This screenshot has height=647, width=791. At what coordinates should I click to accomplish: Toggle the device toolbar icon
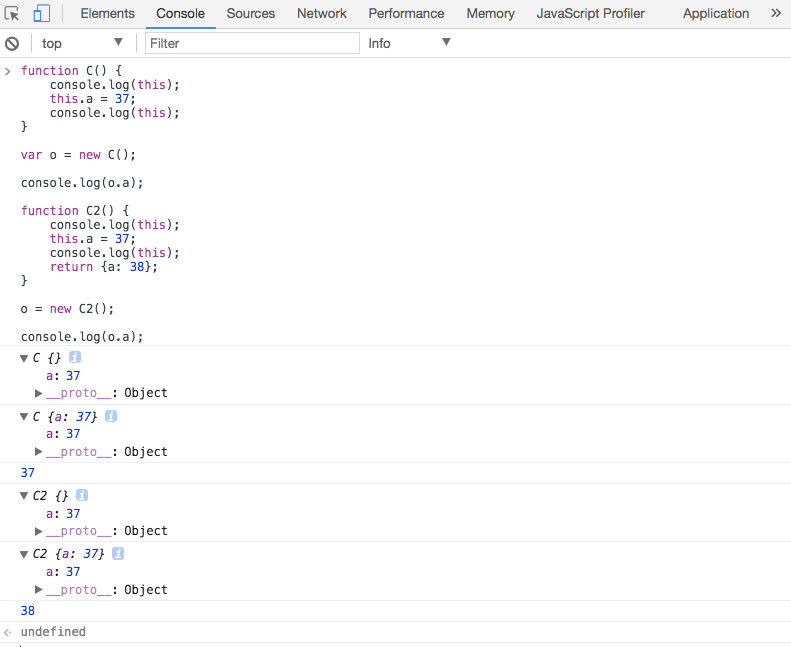tap(41, 14)
